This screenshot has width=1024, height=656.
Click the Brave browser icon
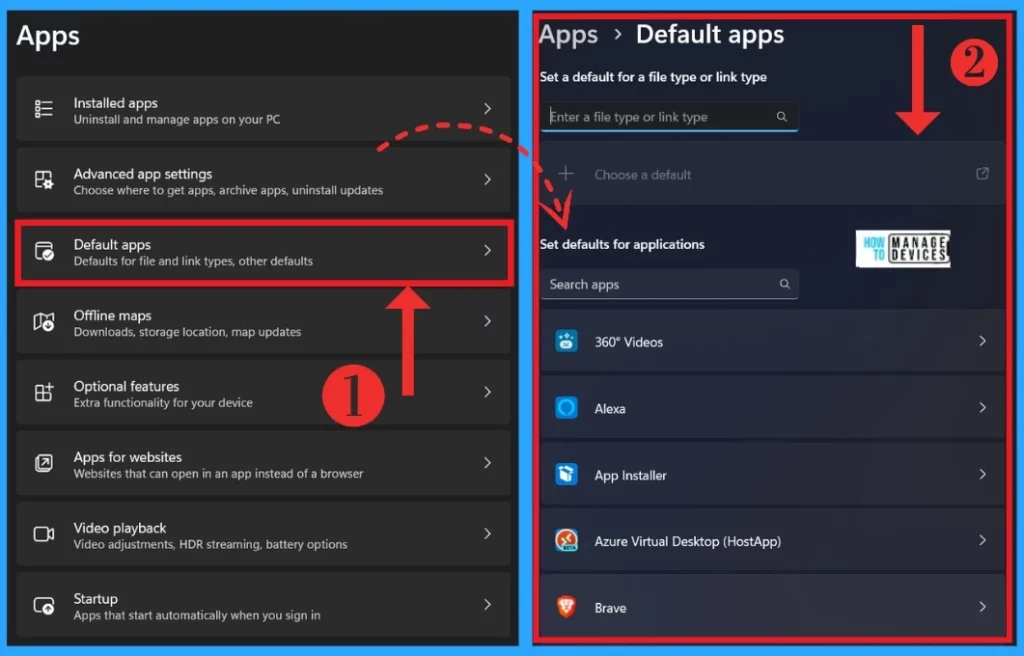(566, 607)
